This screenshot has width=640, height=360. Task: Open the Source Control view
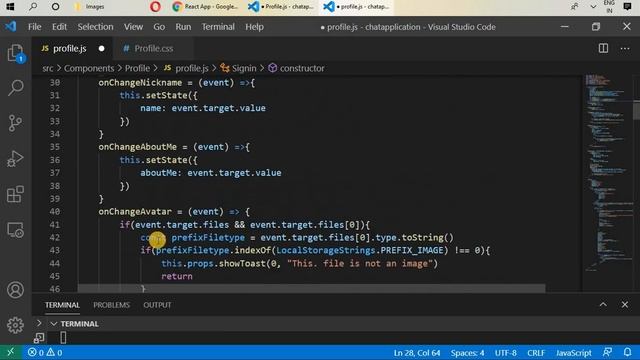point(16,123)
